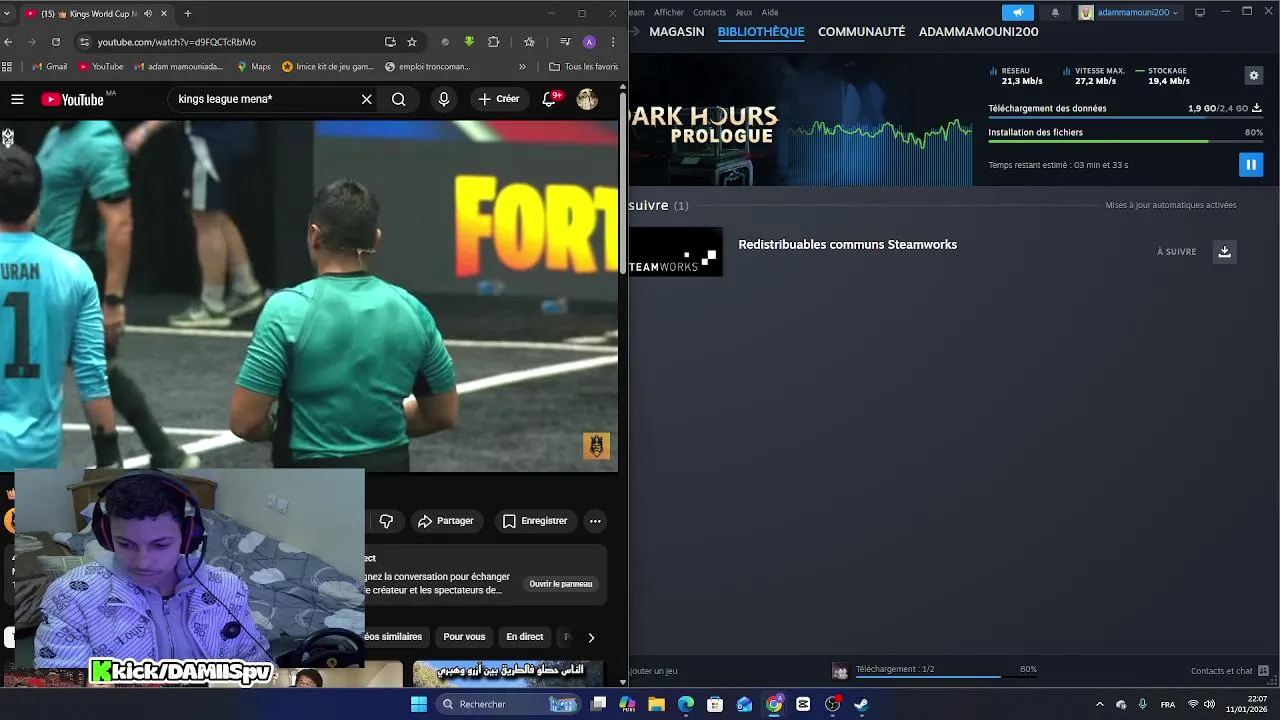Screen dimensions: 1280x720
Task: Clear the YouTube search text
Action: click(367, 99)
